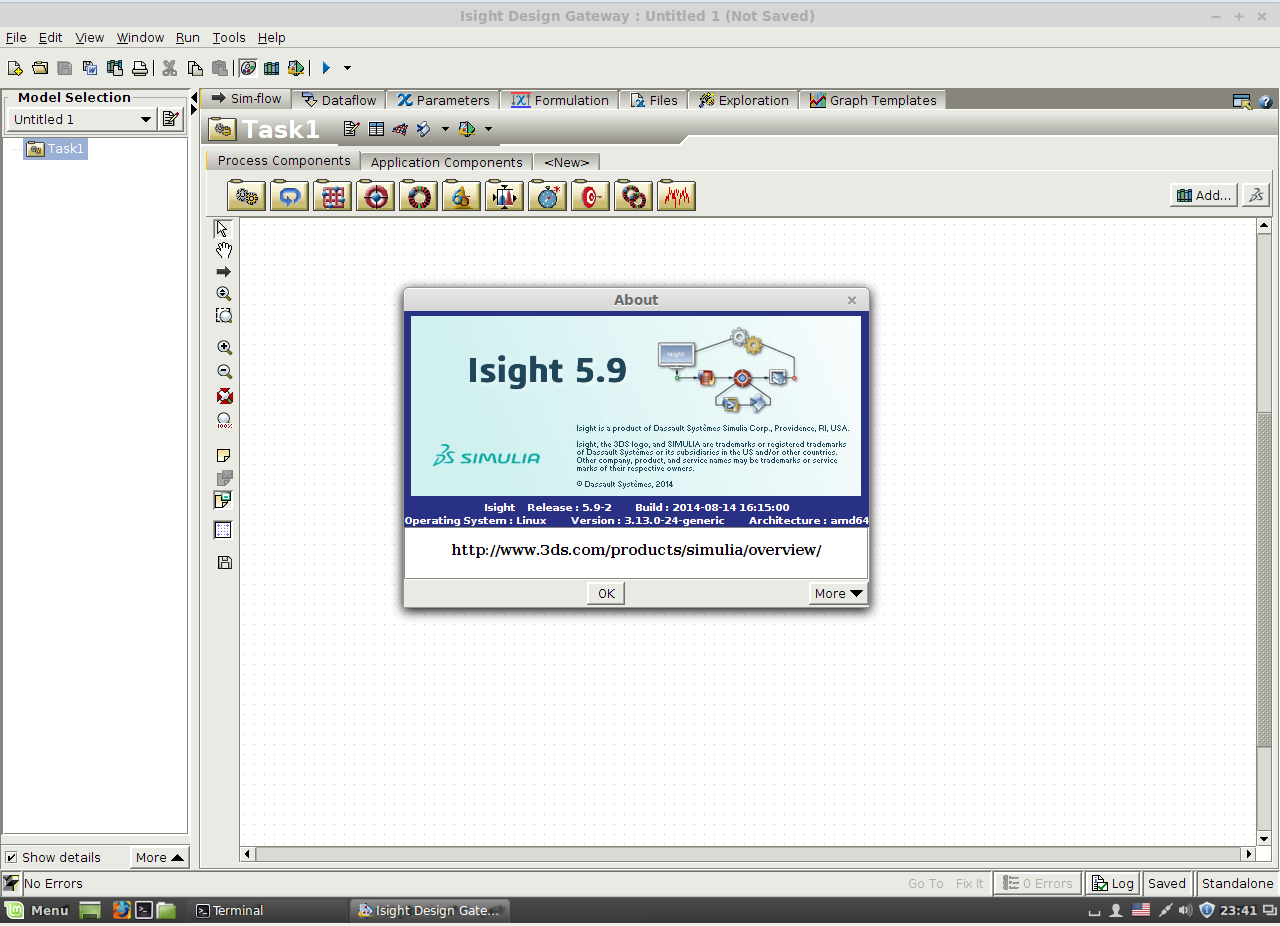Select the Six Sigma component icon
The width and height of the screenshot is (1280, 926).
pyautogui.click(x=461, y=195)
